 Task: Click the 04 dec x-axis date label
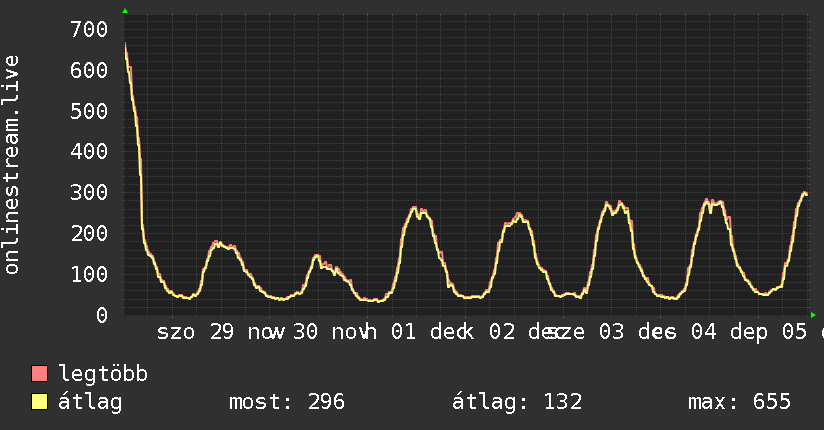(x=729, y=333)
